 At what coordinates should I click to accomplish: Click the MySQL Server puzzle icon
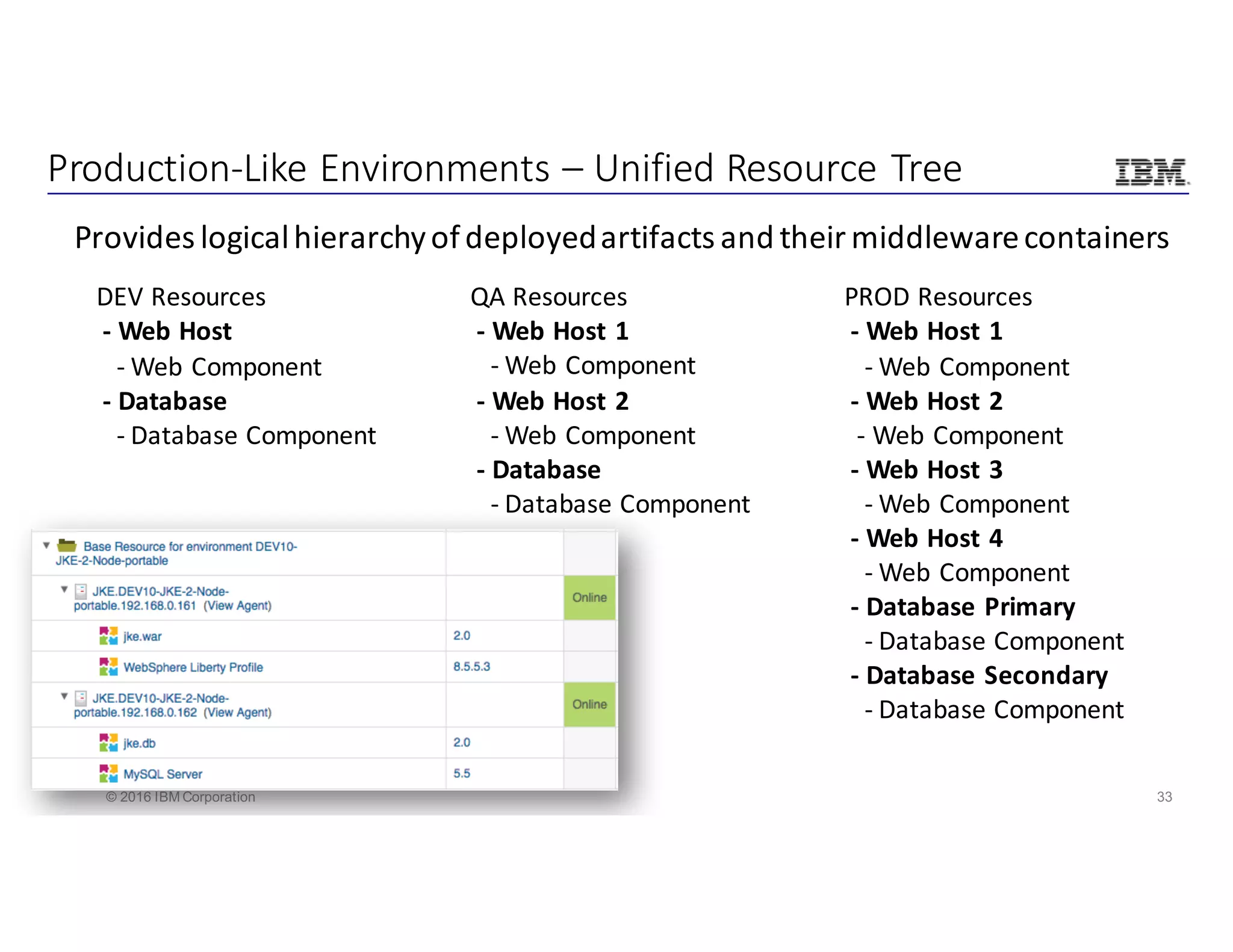coord(108,773)
